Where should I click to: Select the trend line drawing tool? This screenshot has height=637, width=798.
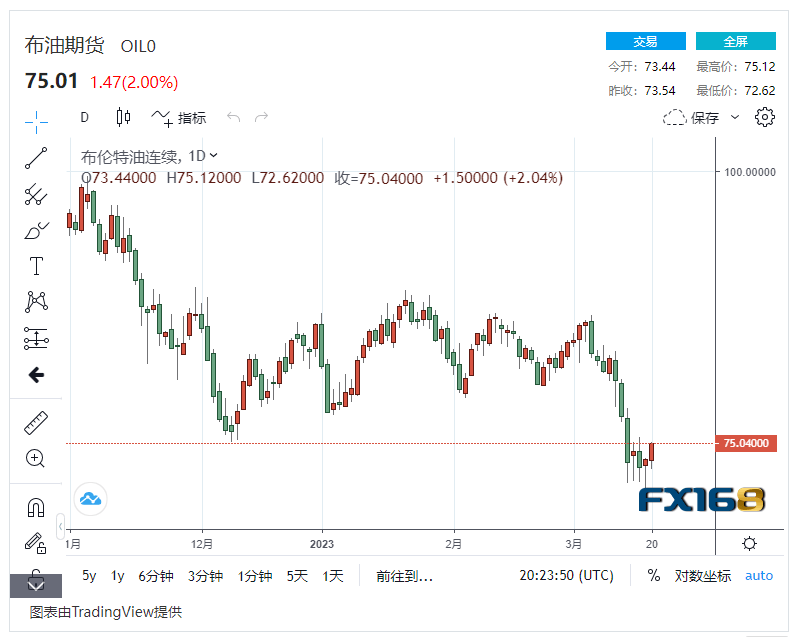tap(36, 158)
